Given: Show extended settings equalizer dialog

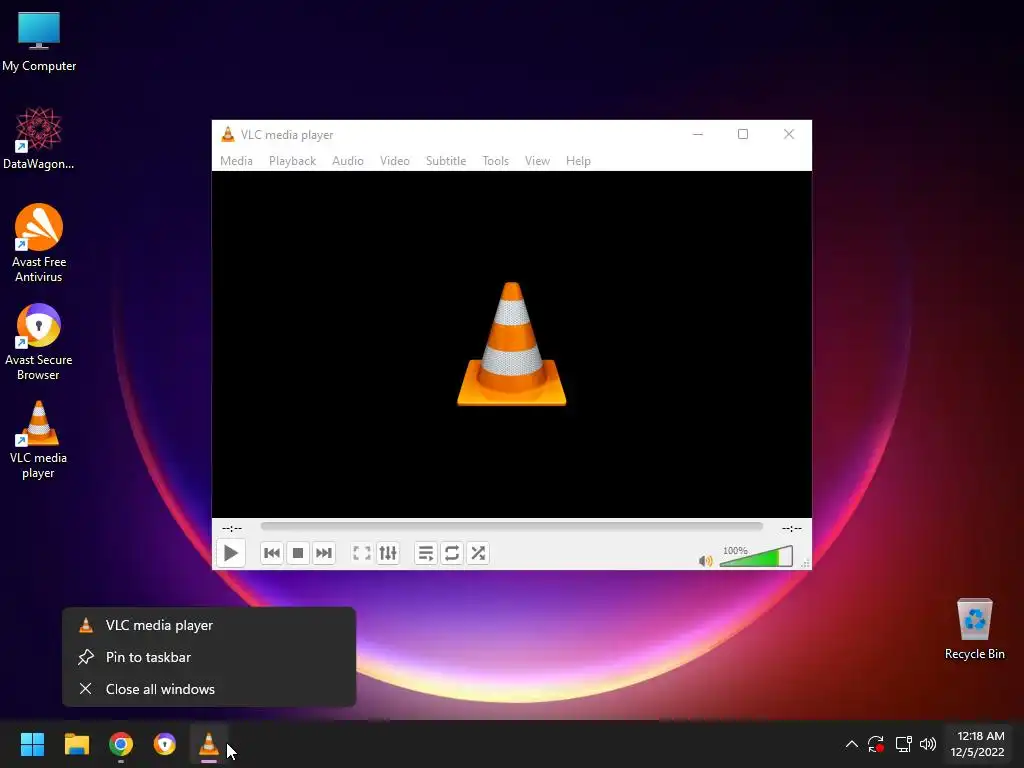Looking at the screenshot, I should pos(388,553).
